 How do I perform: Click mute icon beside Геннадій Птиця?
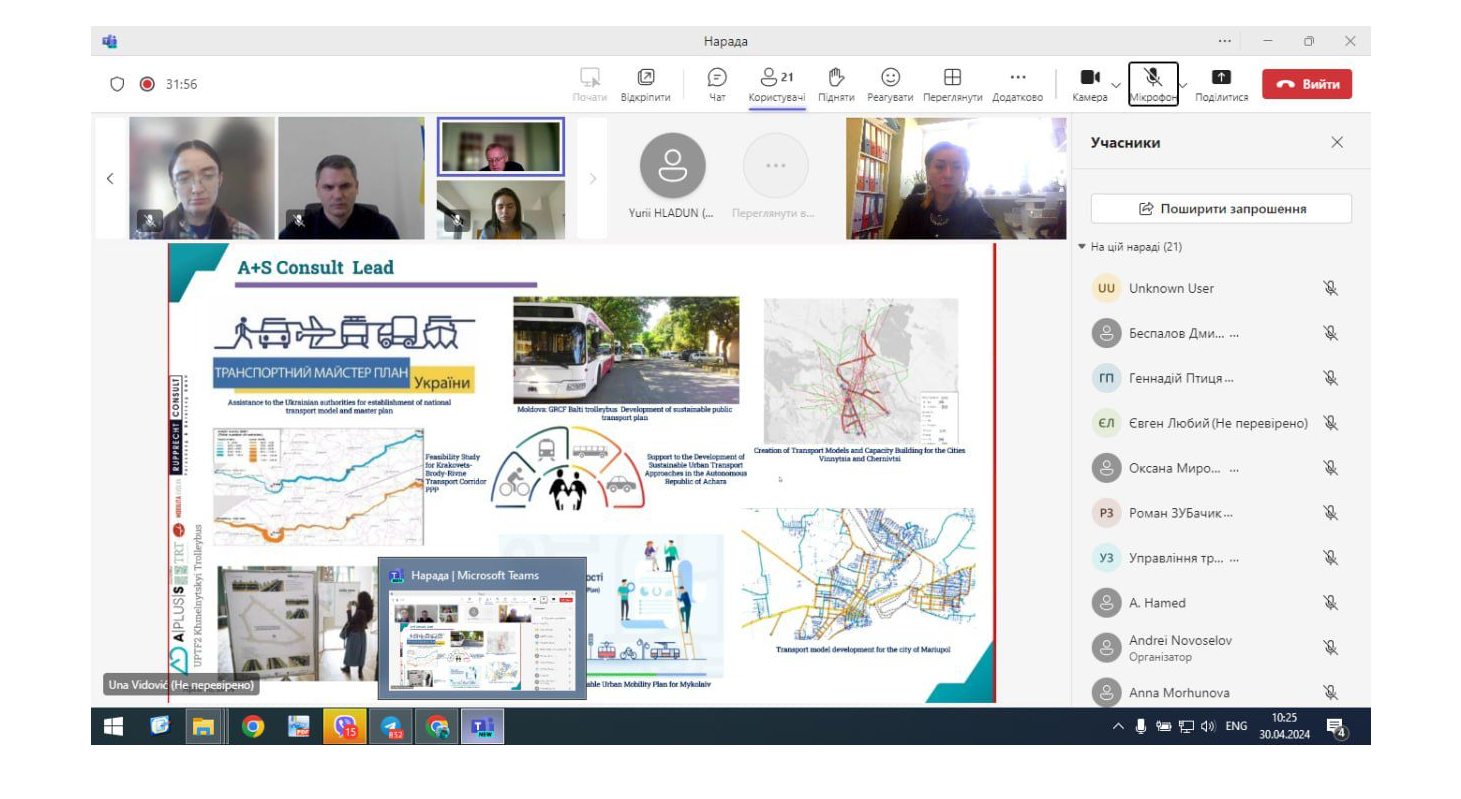1330,378
